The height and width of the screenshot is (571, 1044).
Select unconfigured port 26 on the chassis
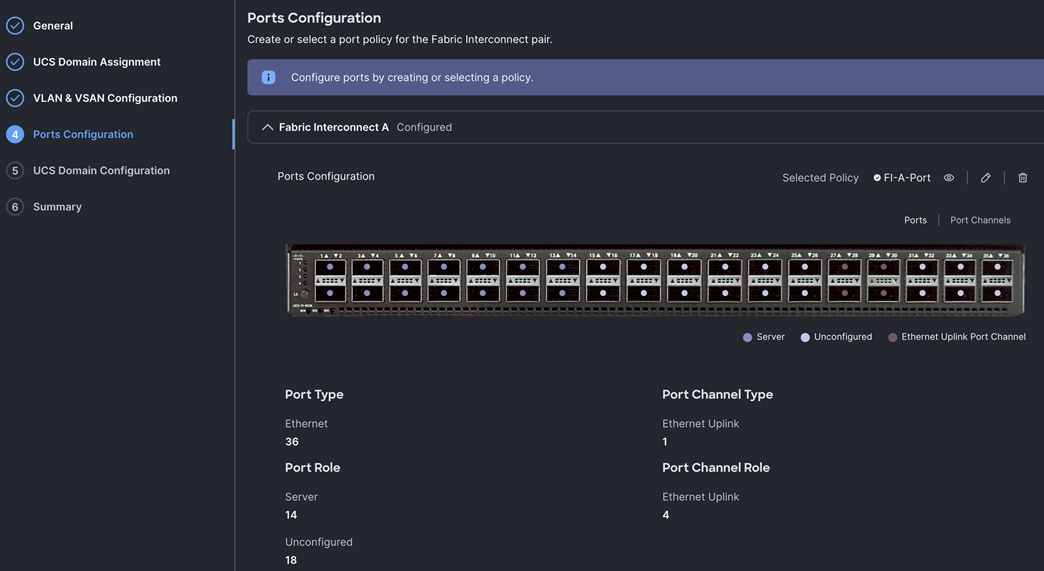pyautogui.click(x=804, y=293)
